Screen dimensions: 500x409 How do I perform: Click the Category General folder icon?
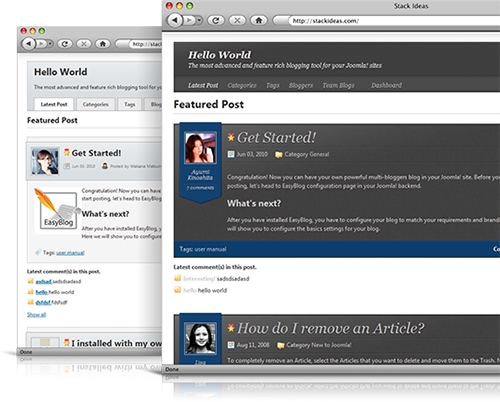pos(279,155)
